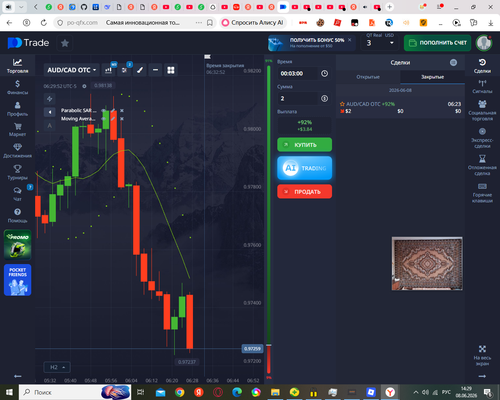Click the clock icon next to time field

[324, 73]
